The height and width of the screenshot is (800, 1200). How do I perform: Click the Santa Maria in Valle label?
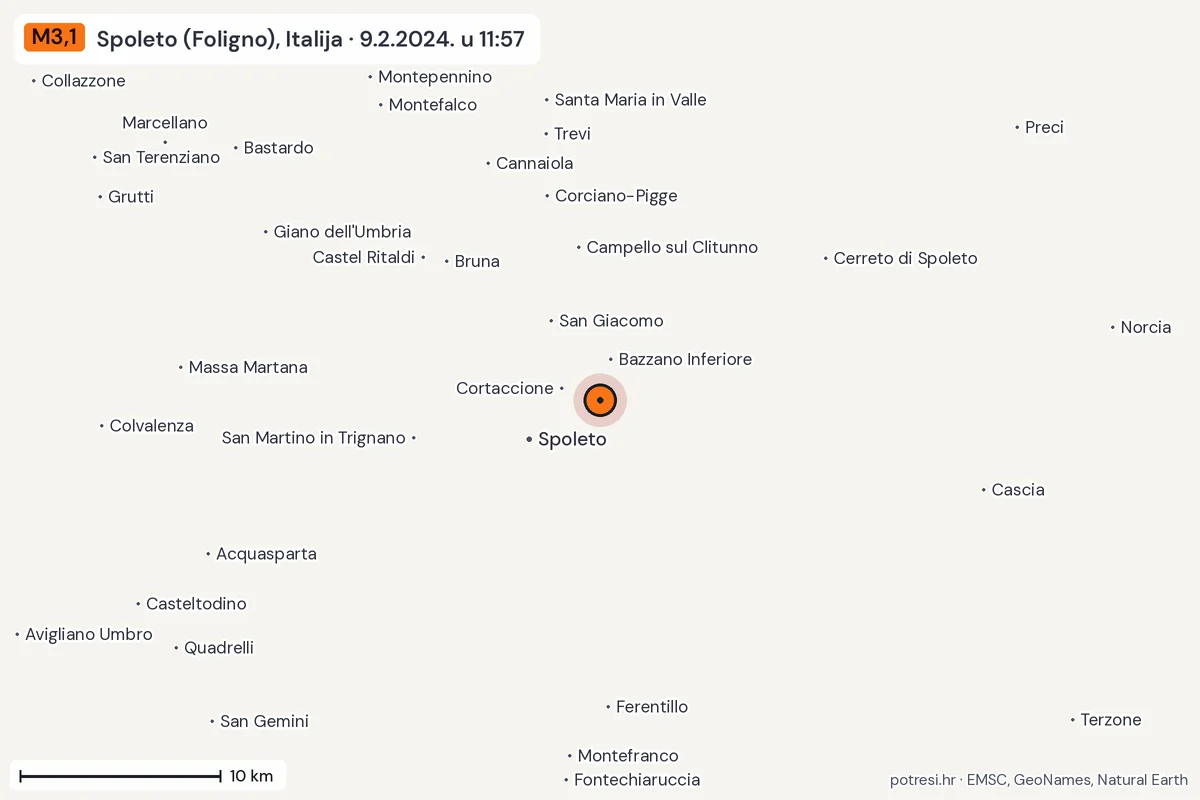(631, 100)
